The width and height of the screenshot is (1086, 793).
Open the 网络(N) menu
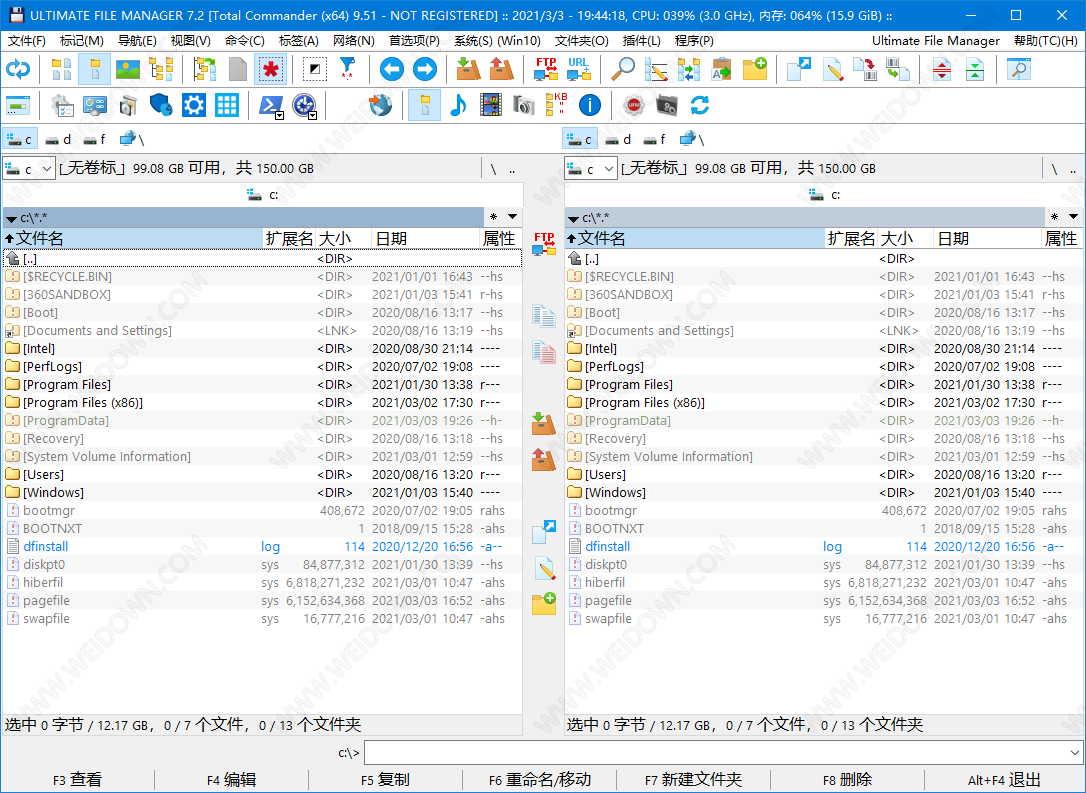point(354,41)
